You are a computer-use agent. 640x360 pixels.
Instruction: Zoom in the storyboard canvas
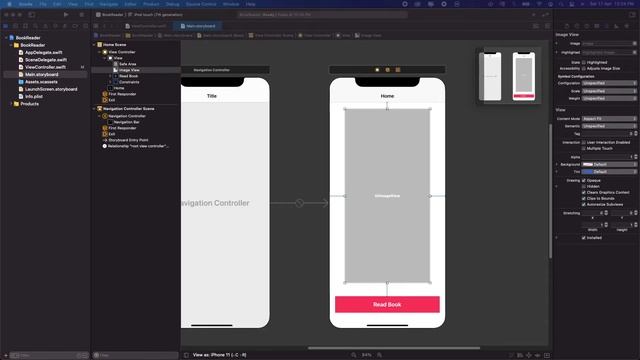[x=380, y=355]
